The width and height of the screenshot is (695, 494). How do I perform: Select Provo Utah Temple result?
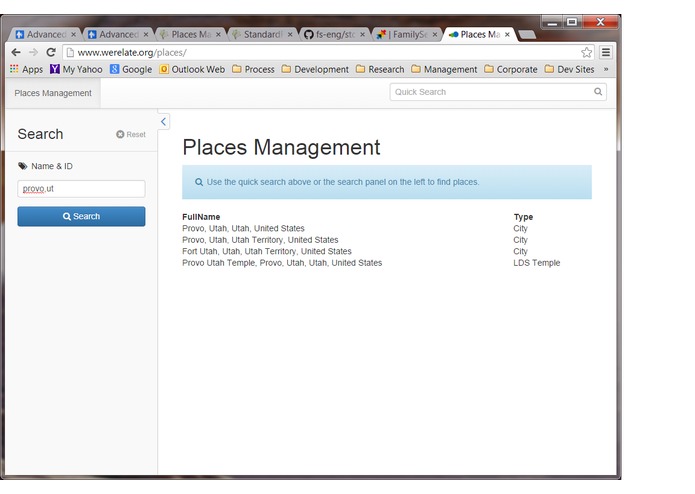(282, 263)
